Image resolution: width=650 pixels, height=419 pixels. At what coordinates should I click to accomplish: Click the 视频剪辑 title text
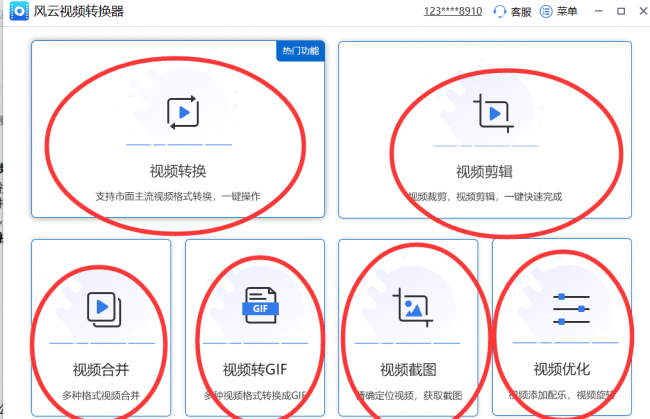pyautogui.click(x=484, y=172)
